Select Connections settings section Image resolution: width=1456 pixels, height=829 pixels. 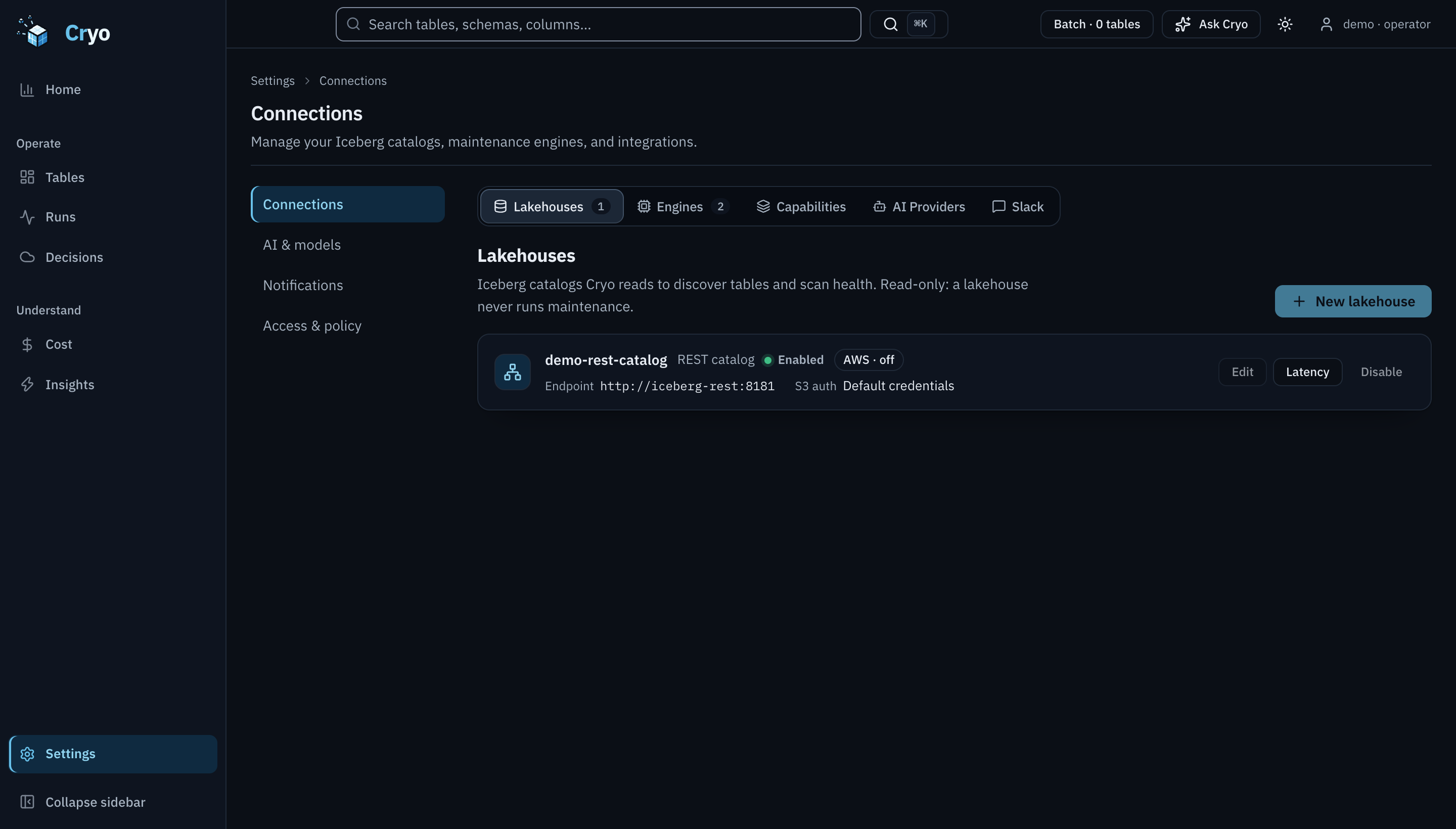pos(347,204)
